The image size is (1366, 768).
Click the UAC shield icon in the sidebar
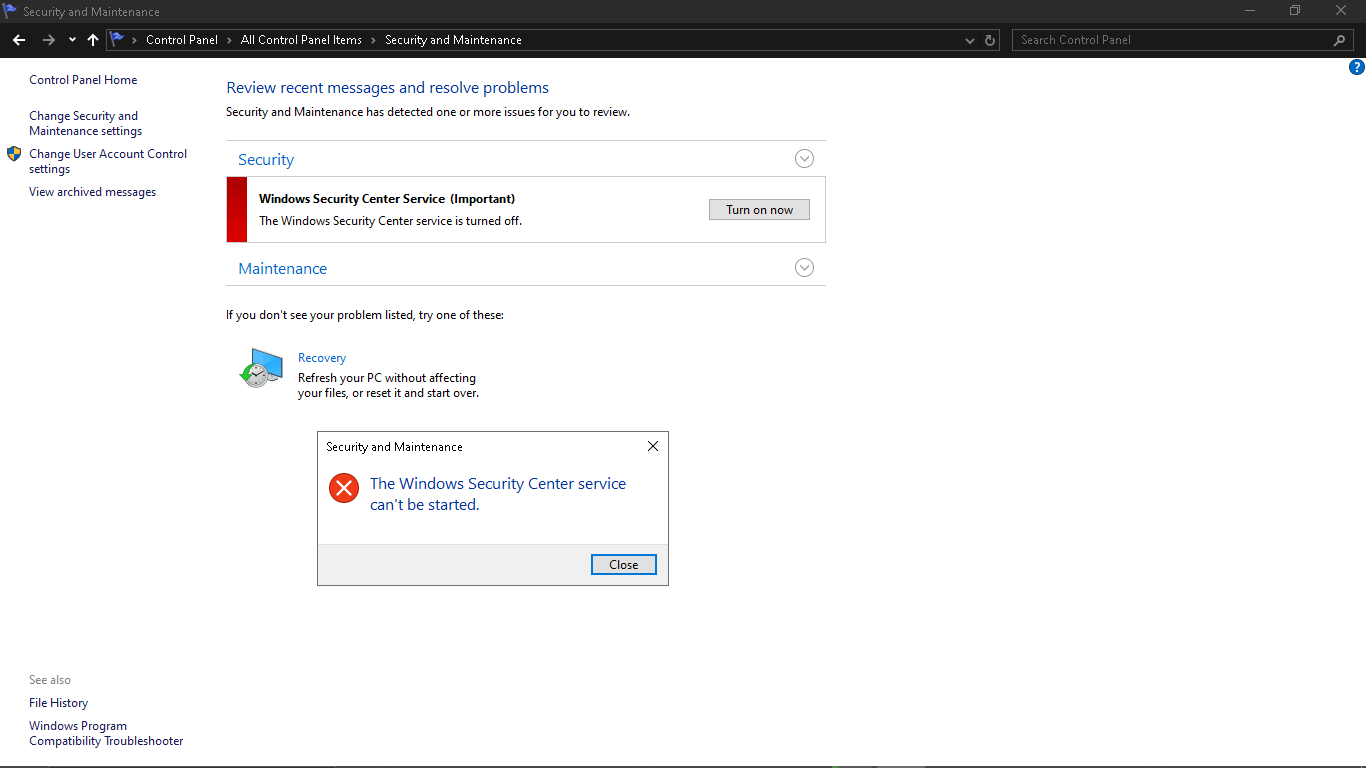pos(14,154)
